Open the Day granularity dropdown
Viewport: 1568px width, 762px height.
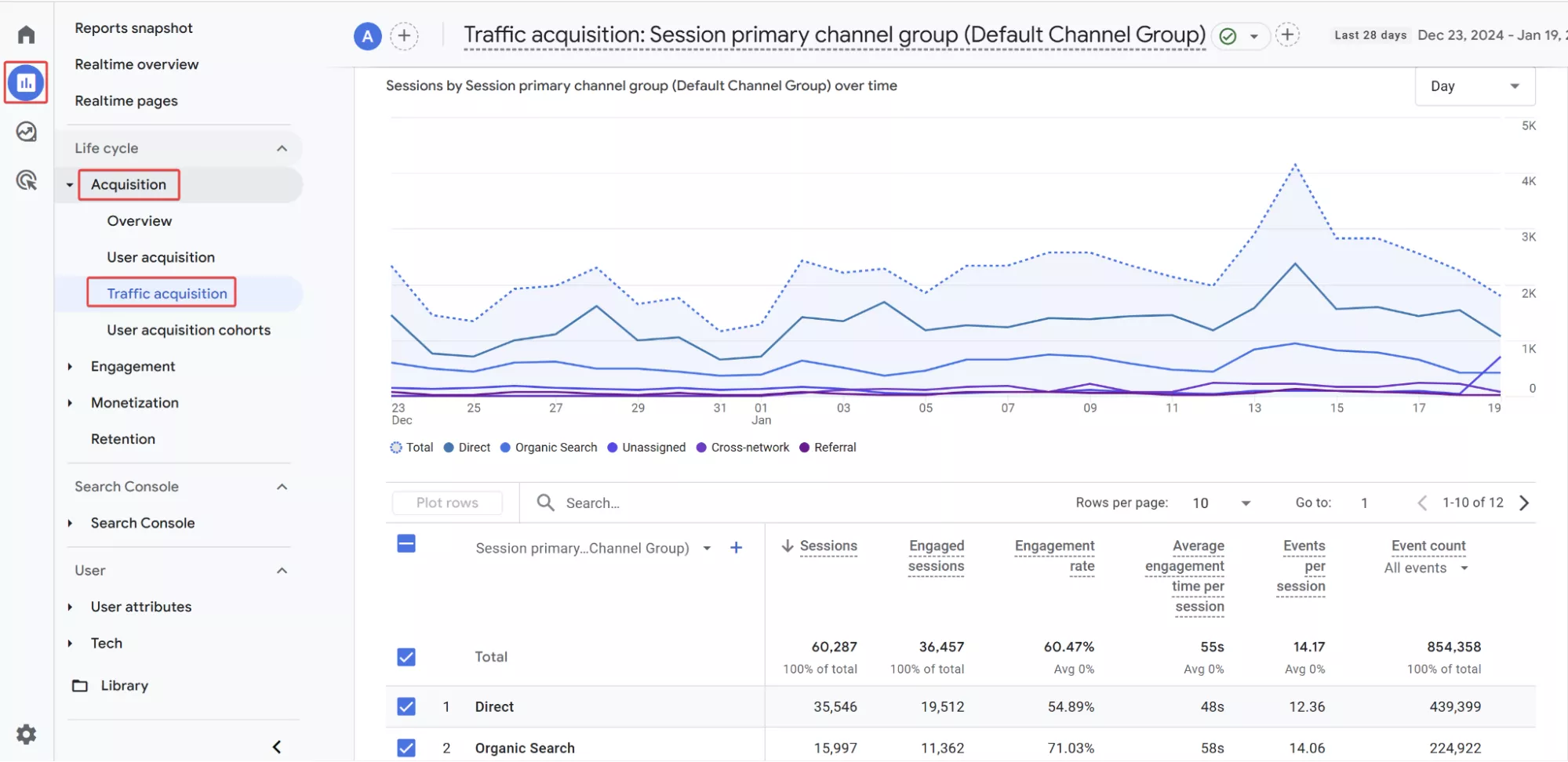pyautogui.click(x=1475, y=86)
